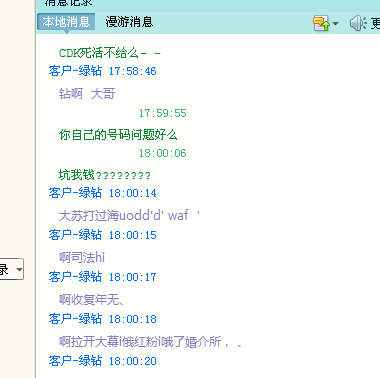Click the speaker sound icon
Screen dimensions: 380x378
358,23
